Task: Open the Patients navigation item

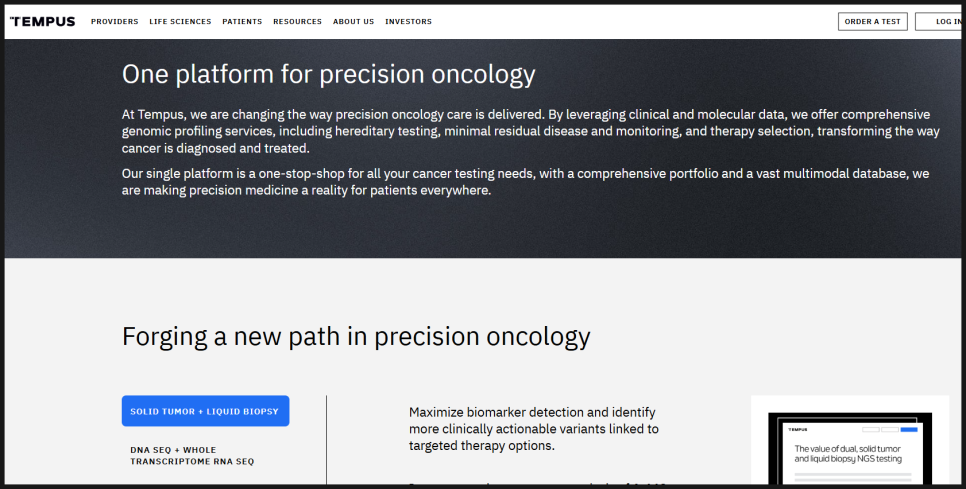Action: (x=242, y=22)
